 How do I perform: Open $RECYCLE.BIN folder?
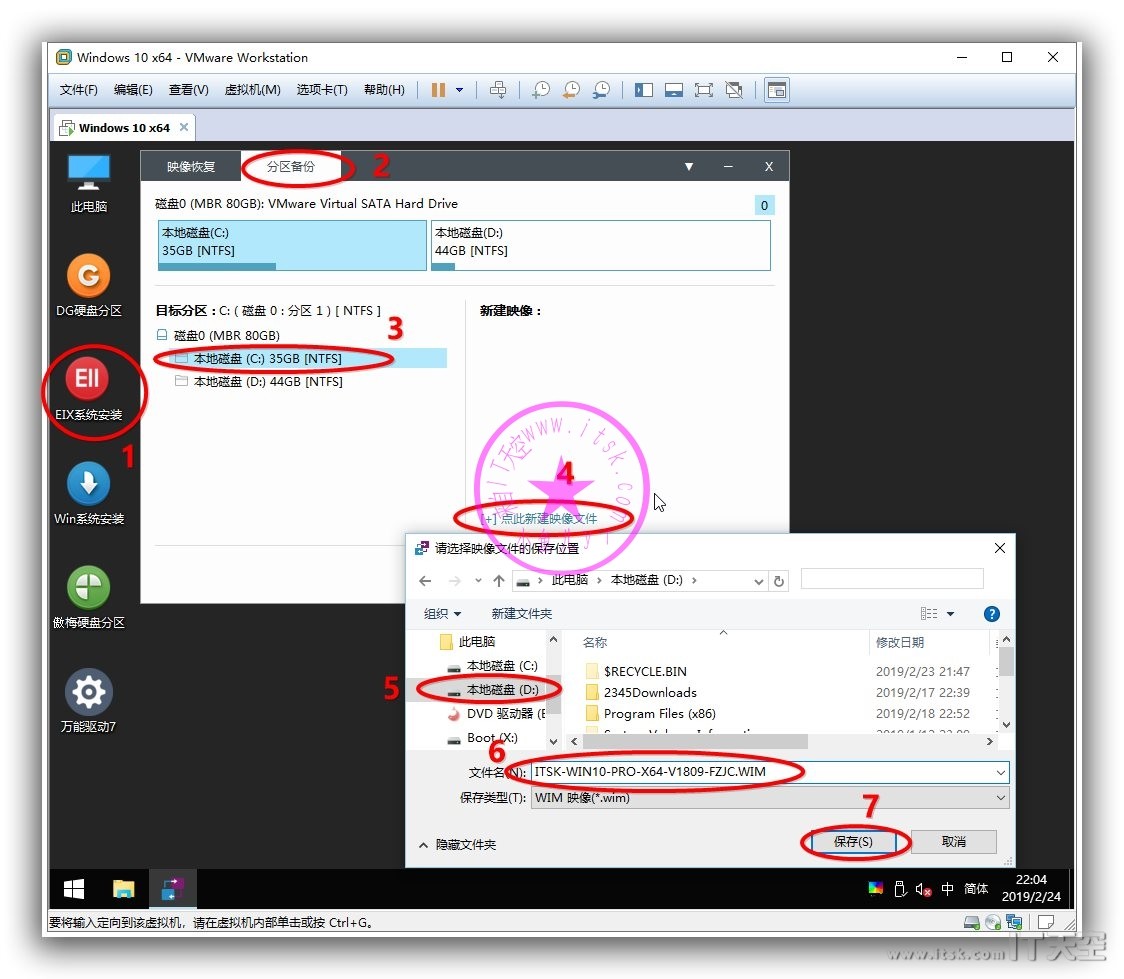pos(637,671)
